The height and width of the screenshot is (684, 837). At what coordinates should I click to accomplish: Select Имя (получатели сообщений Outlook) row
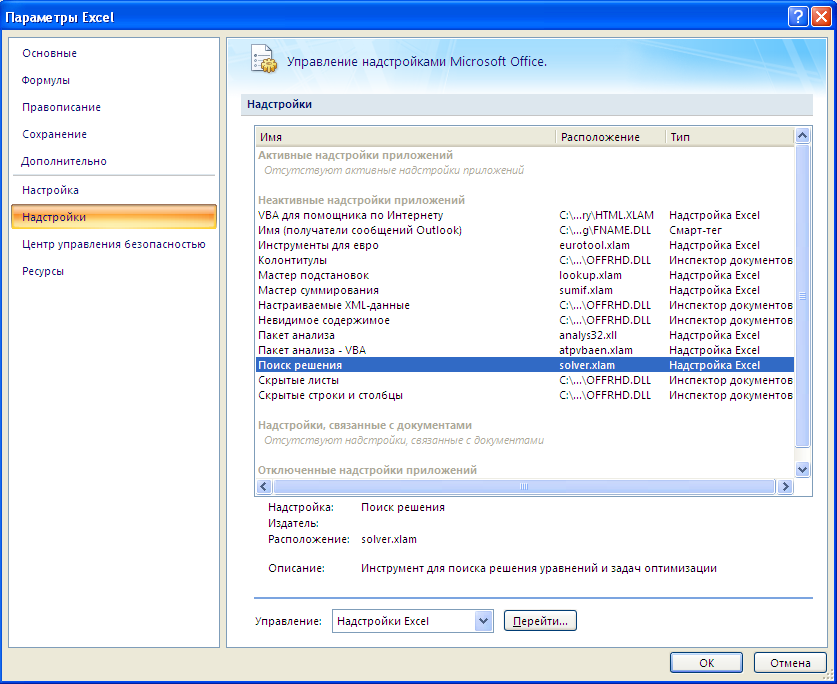tap(525, 230)
